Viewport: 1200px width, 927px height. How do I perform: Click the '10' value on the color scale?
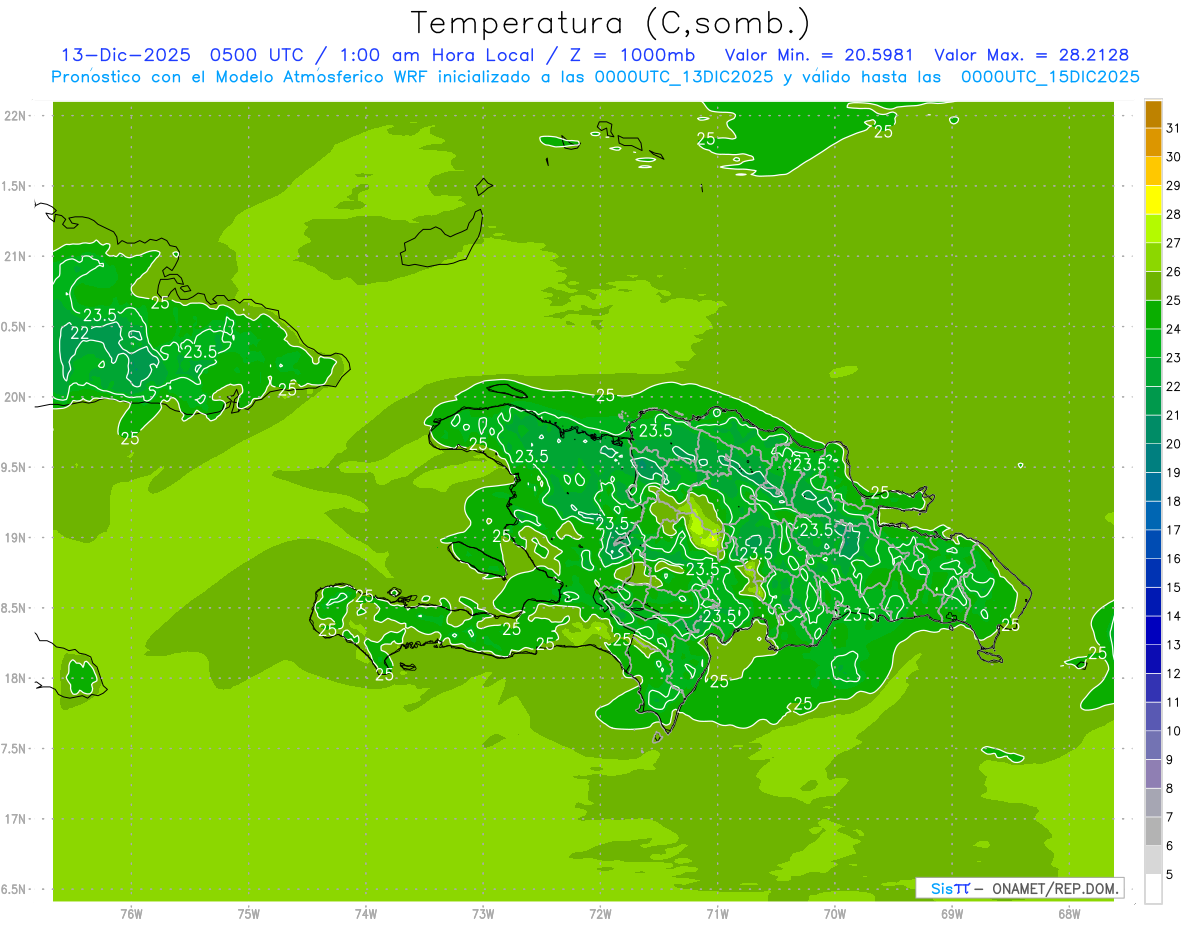click(x=1174, y=731)
